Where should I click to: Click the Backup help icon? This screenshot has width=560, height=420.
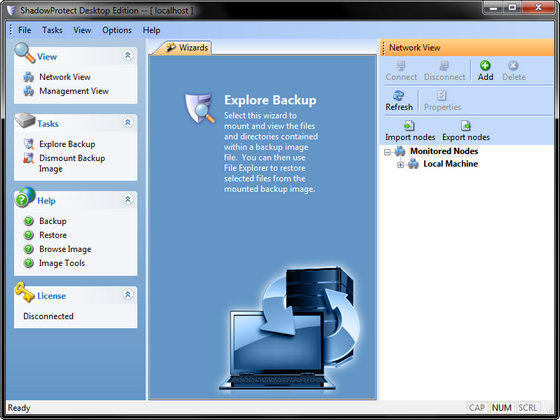point(29,221)
